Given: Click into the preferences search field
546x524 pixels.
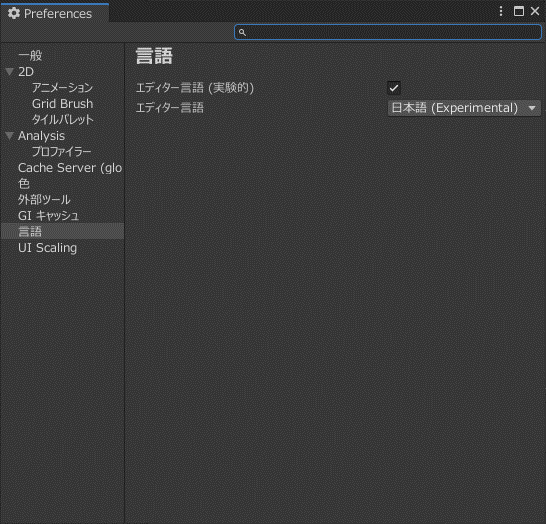Looking at the screenshot, I should pos(388,32).
